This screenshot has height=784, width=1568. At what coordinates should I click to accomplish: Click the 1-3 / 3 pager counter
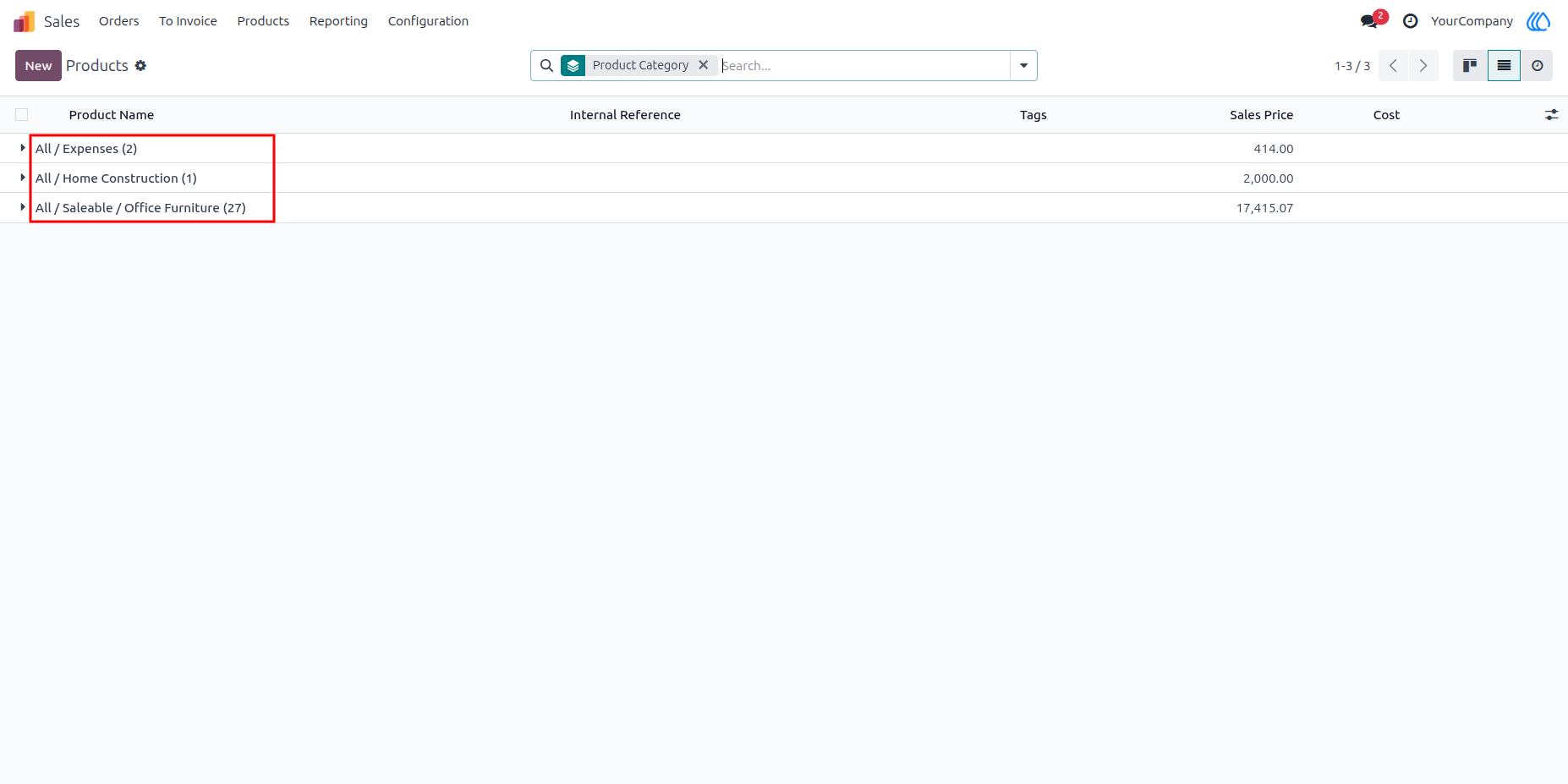coord(1351,66)
